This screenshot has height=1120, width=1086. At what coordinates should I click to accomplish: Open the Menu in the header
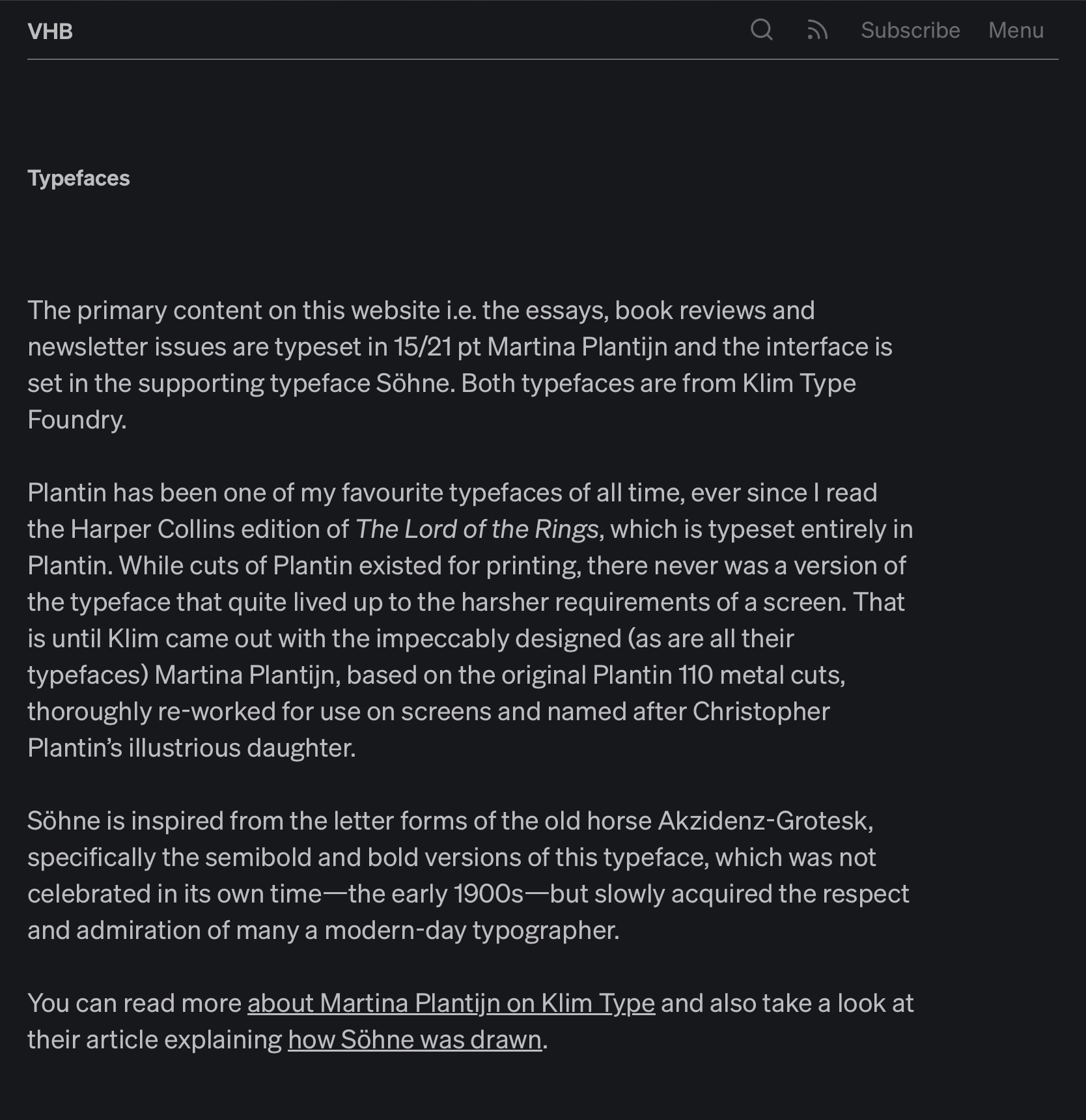click(x=1016, y=30)
